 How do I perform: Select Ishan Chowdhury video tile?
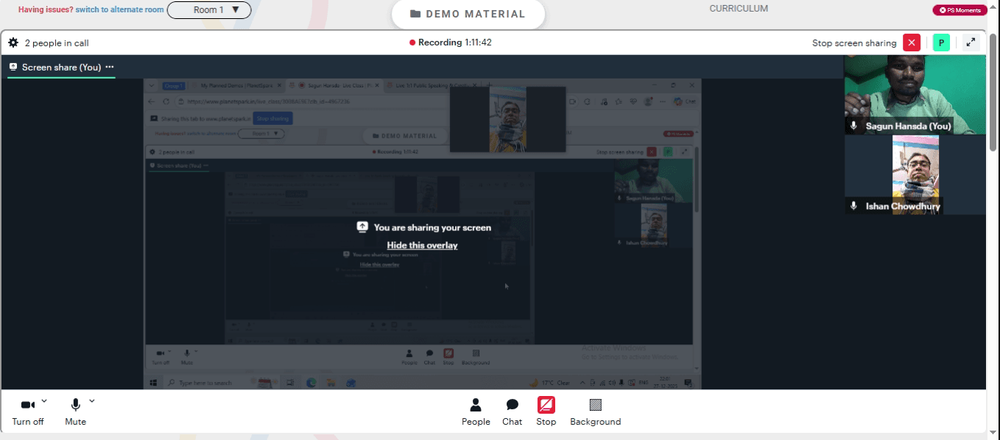[915, 175]
